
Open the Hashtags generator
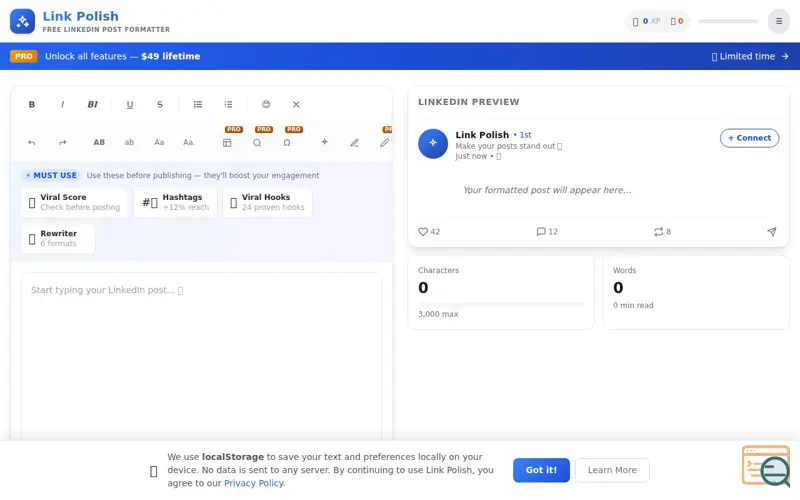[x=176, y=202]
